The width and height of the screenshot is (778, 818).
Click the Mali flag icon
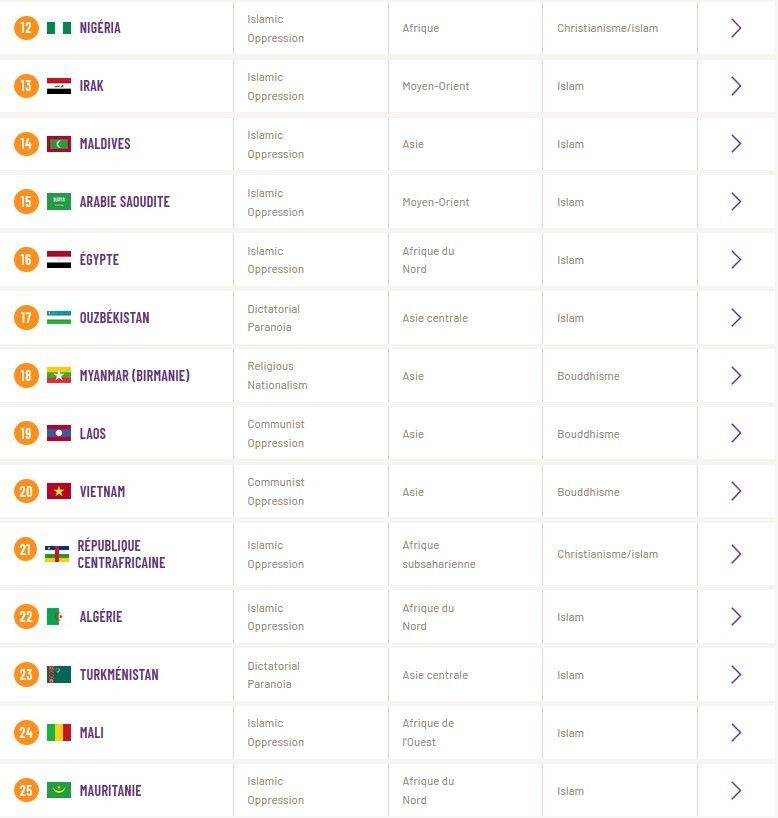pos(59,732)
